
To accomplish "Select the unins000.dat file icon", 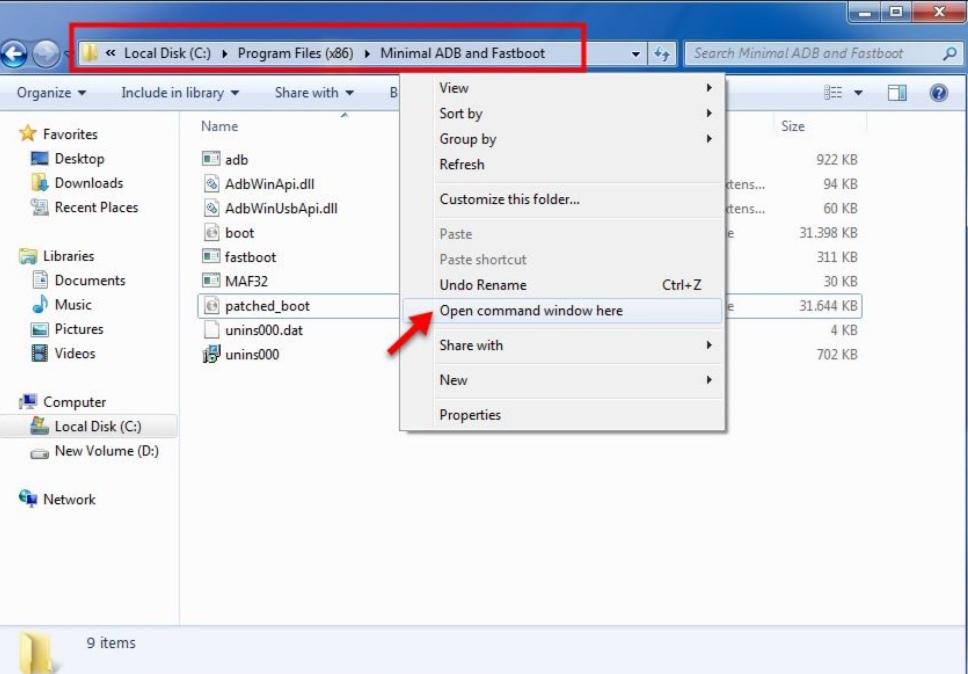I will [211, 330].
